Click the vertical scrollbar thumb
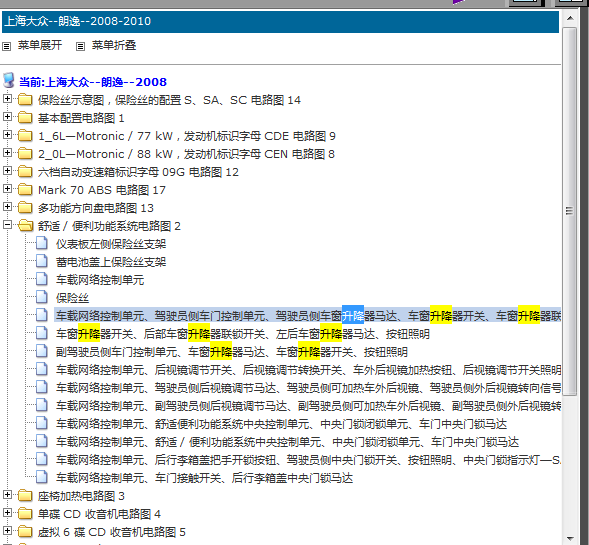Screen dimensions: 589x545 point(570,211)
